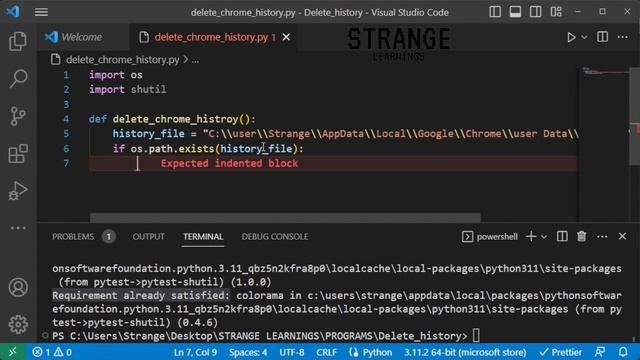Click the problems count badge 1
This screenshot has width=640, height=360.
pos(109,237)
